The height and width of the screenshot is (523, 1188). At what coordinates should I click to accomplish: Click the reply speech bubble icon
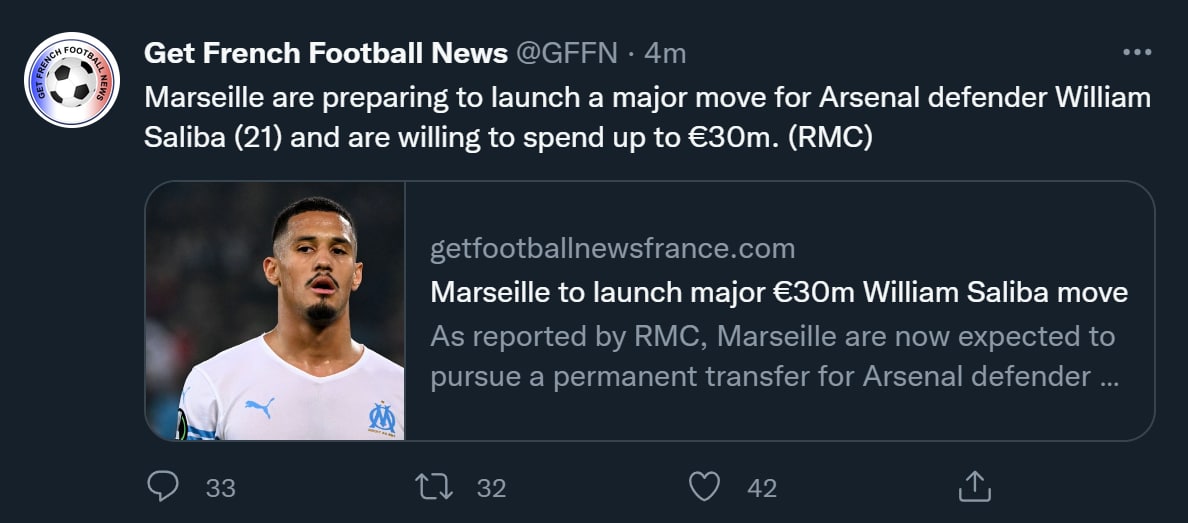point(163,487)
